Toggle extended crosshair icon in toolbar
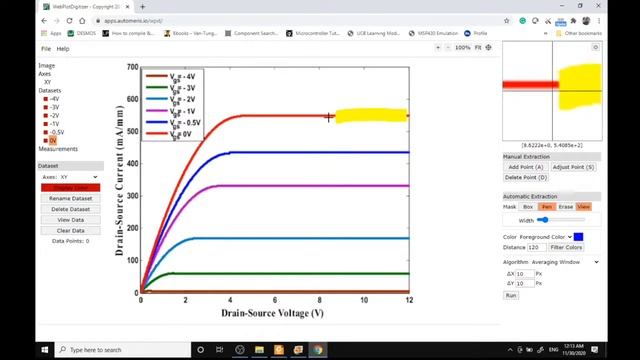Screen dimensions: 640x360 click(x=489, y=48)
